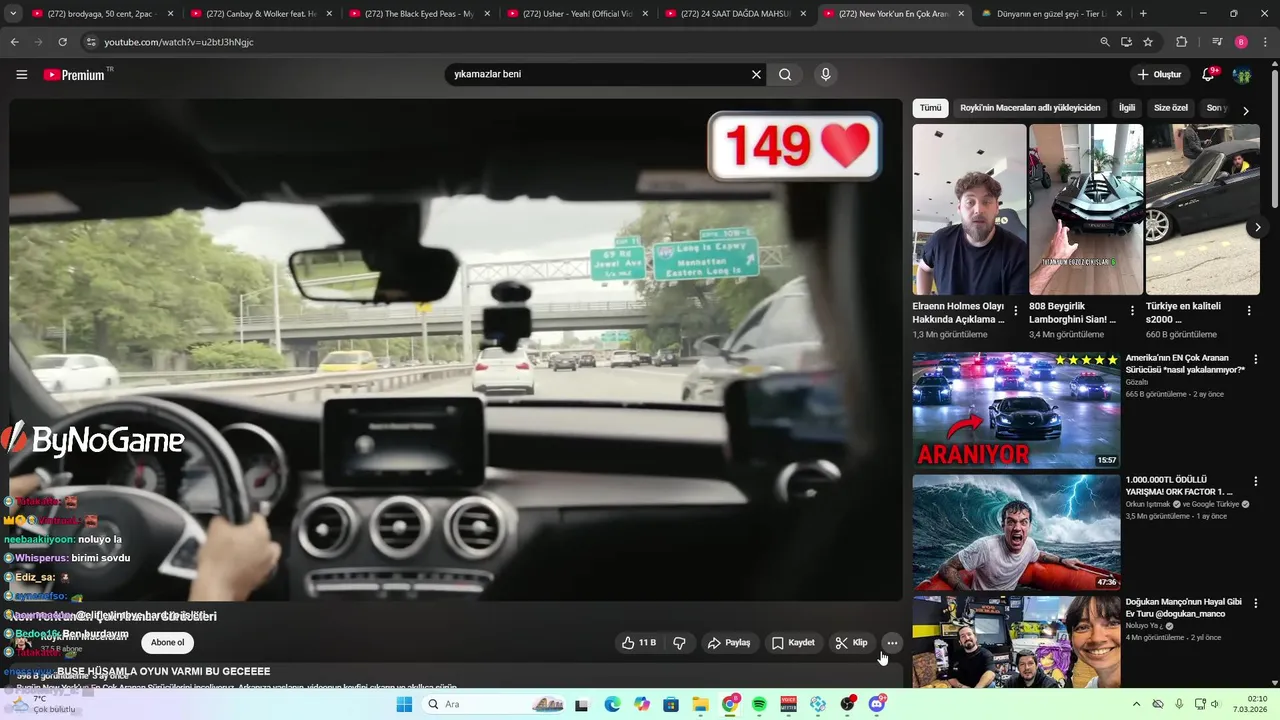Image resolution: width=1280 pixels, height=720 pixels.
Task: Run the search with the magnifier button
Action: point(785,74)
